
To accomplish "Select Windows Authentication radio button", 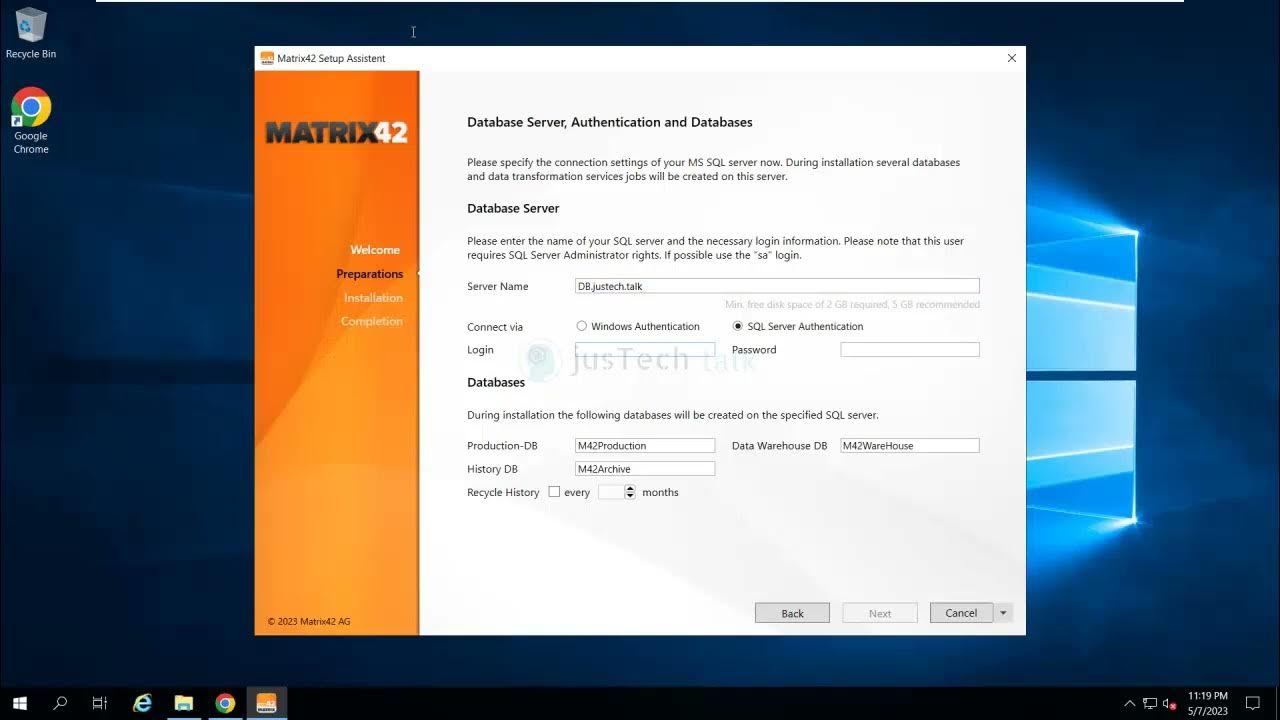I will tap(582, 326).
